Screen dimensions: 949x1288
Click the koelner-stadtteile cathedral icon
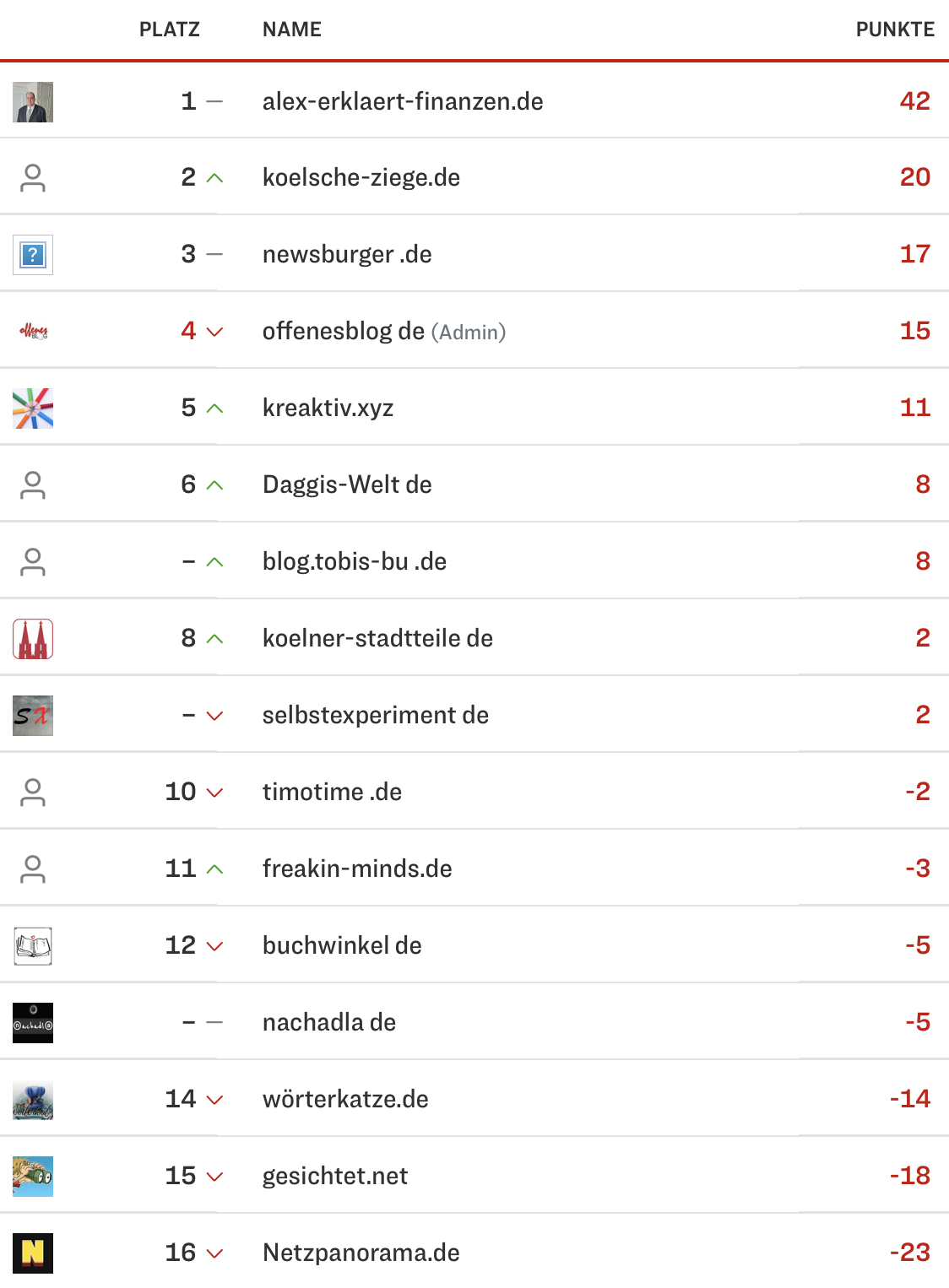[33, 639]
